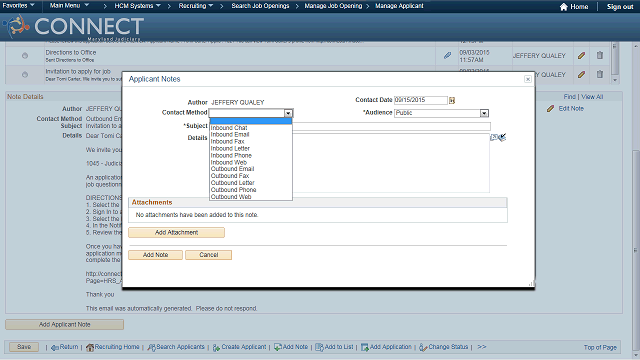The image size is (640, 360).
Task: Click the Edit Note pencil icon
Action: pos(551,109)
